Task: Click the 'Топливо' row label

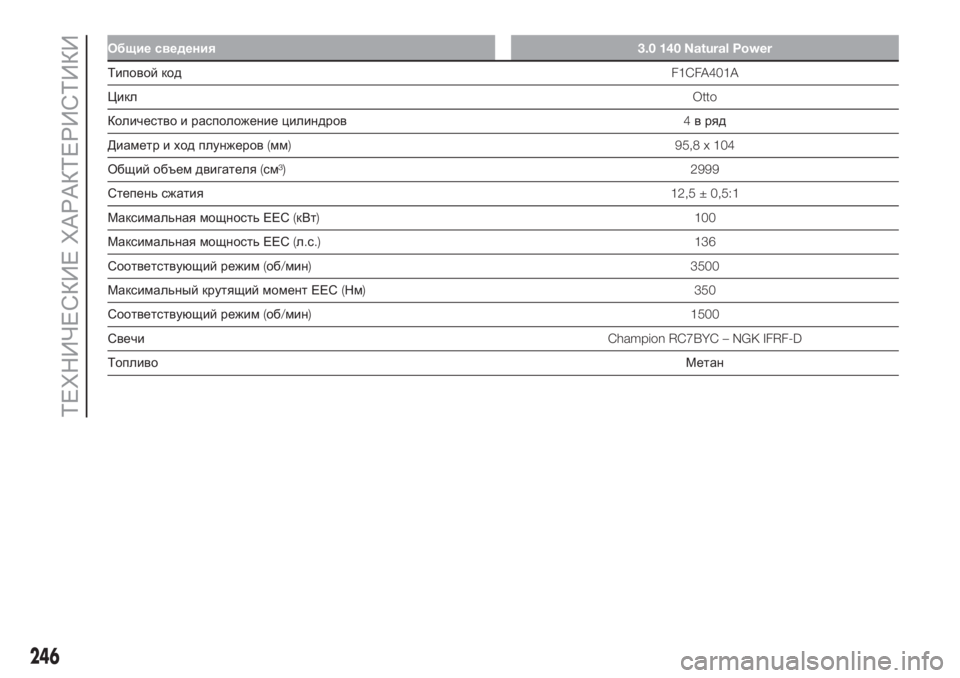Action: (x=131, y=363)
